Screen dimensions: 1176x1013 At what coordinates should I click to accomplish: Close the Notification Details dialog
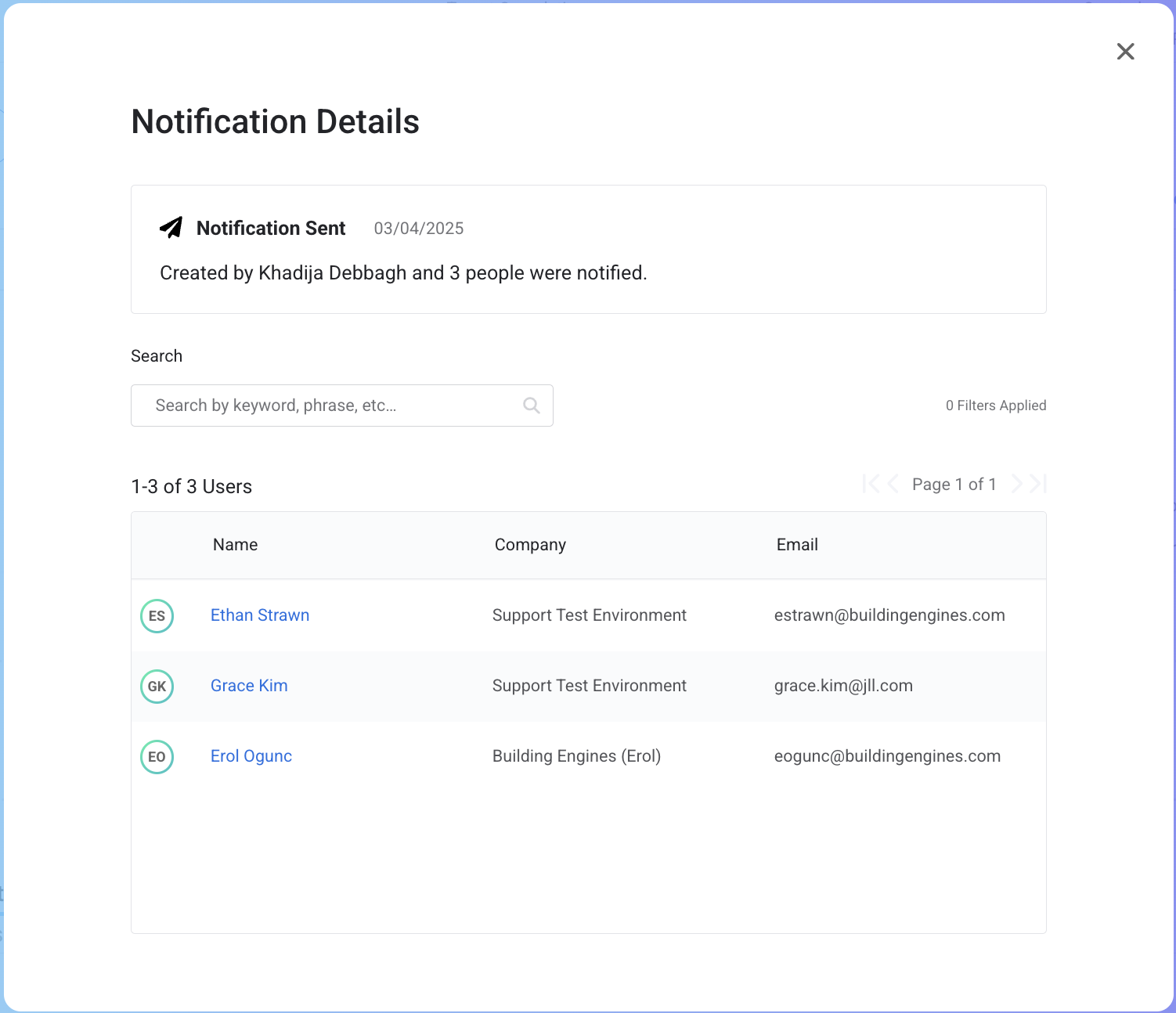(1125, 52)
